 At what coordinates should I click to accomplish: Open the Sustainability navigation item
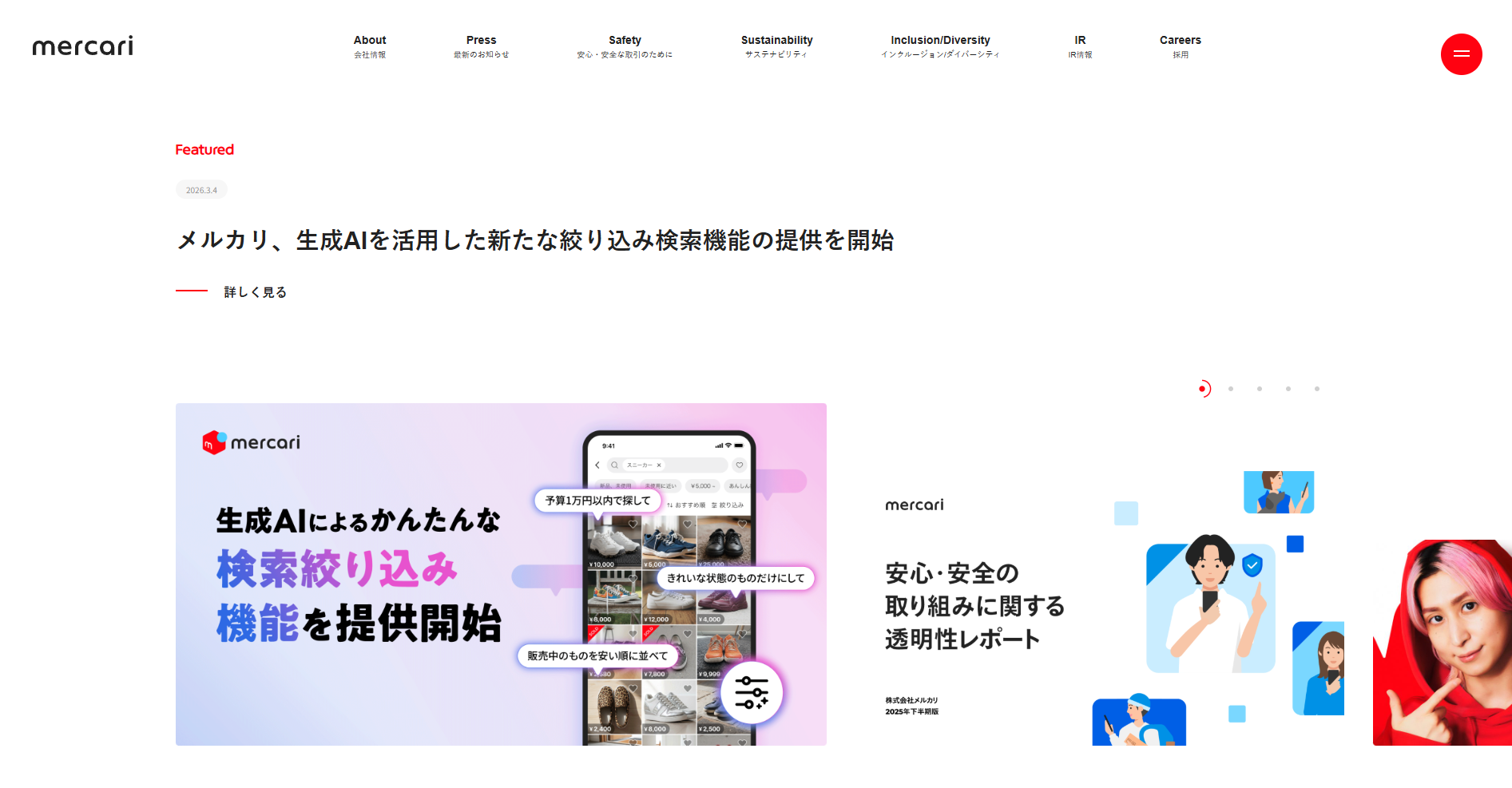(776, 46)
